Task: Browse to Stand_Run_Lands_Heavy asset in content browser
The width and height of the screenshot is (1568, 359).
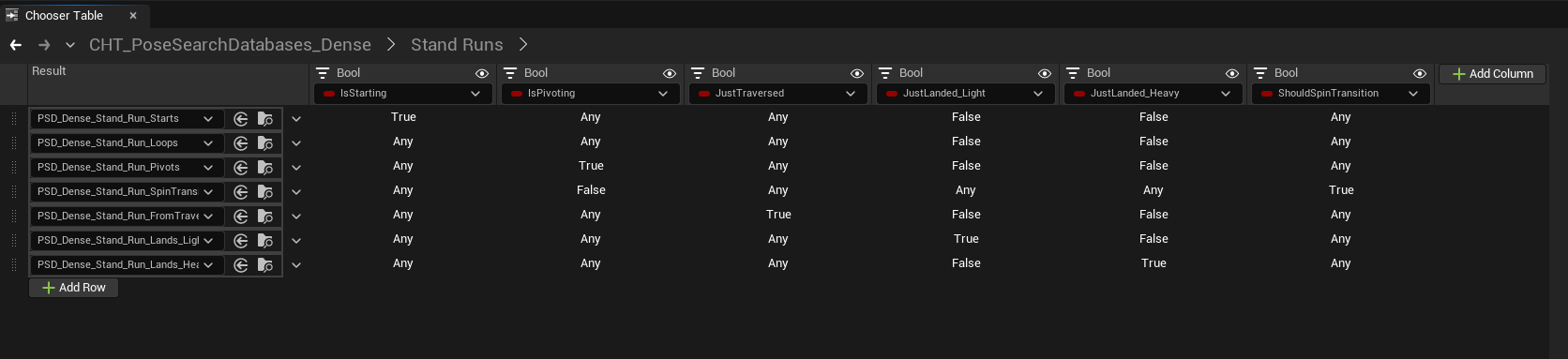Action: click(265, 265)
